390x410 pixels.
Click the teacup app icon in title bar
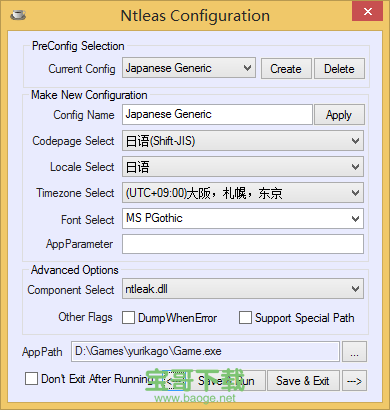coord(18,15)
